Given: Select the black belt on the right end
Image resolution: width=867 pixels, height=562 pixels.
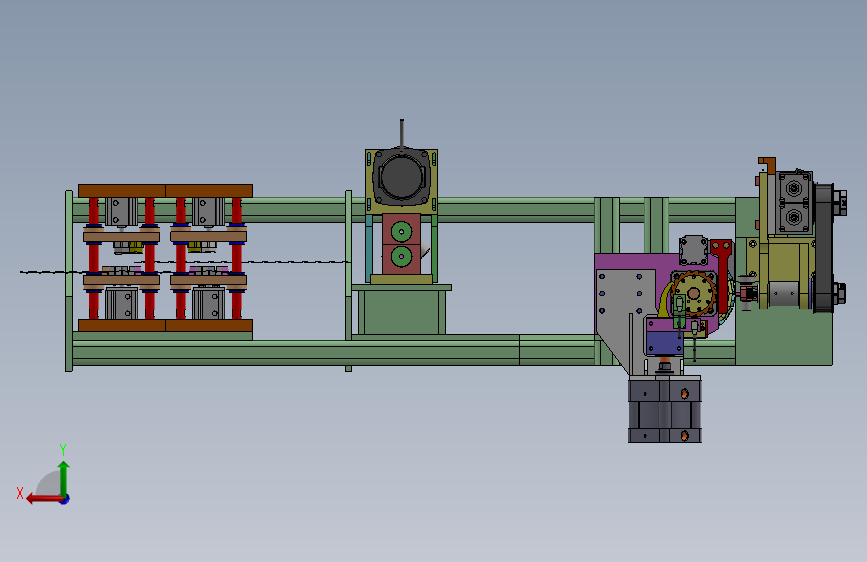Looking at the screenshot, I should click(x=824, y=248).
